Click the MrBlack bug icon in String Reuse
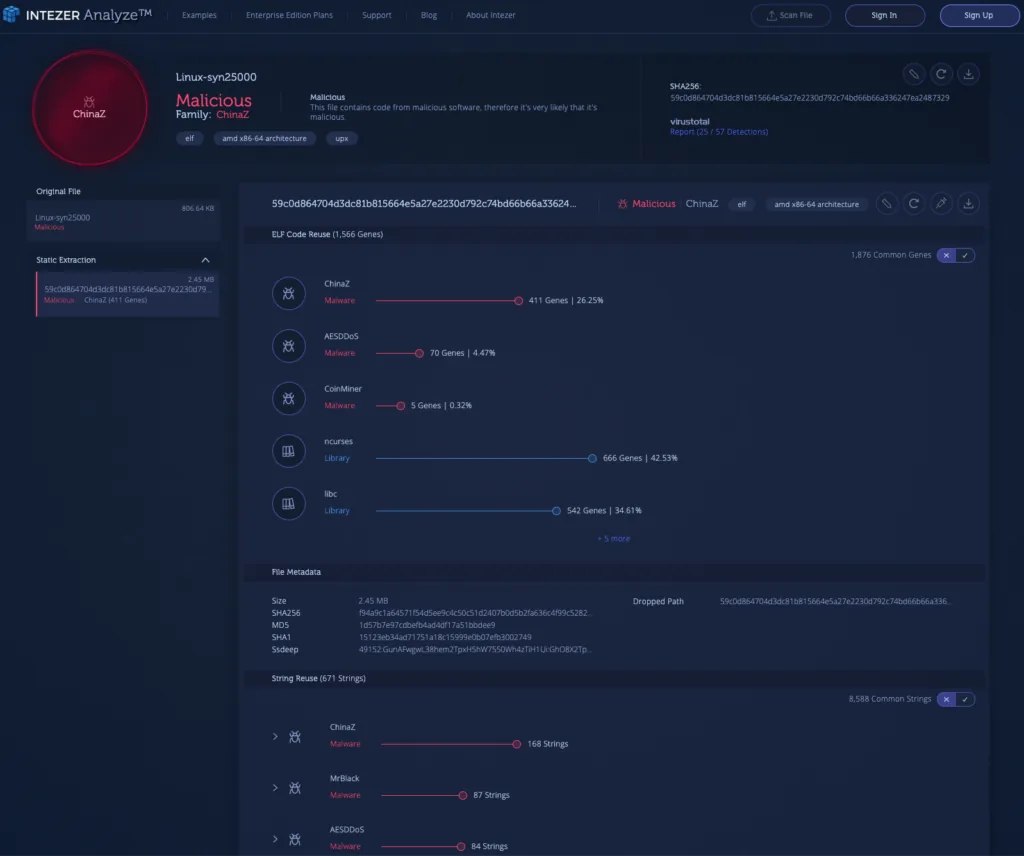Viewport: 1024px width, 856px height. pyautogui.click(x=295, y=788)
